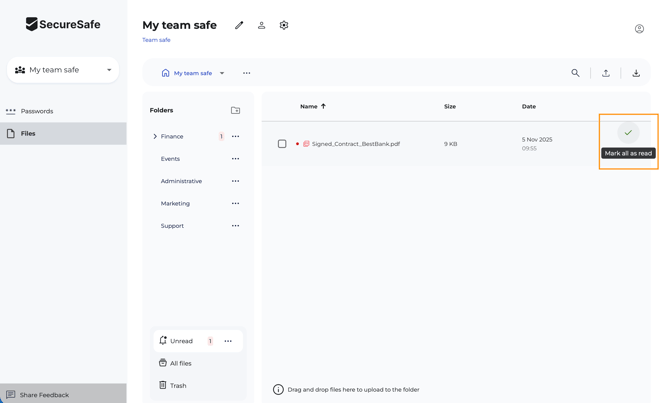The width and height of the screenshot is (670, 403).
Task: Open the Marketing folder
Action: [x=175, y=203]
